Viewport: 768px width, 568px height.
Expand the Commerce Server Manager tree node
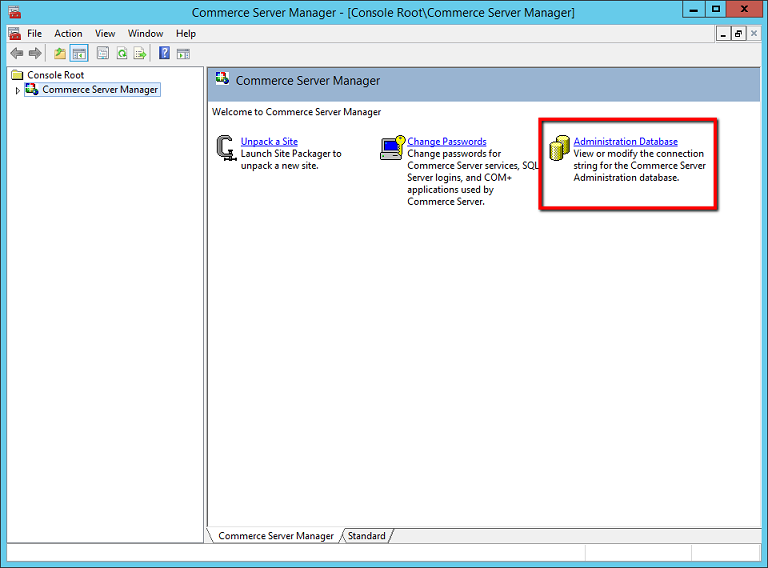[18, 90]
